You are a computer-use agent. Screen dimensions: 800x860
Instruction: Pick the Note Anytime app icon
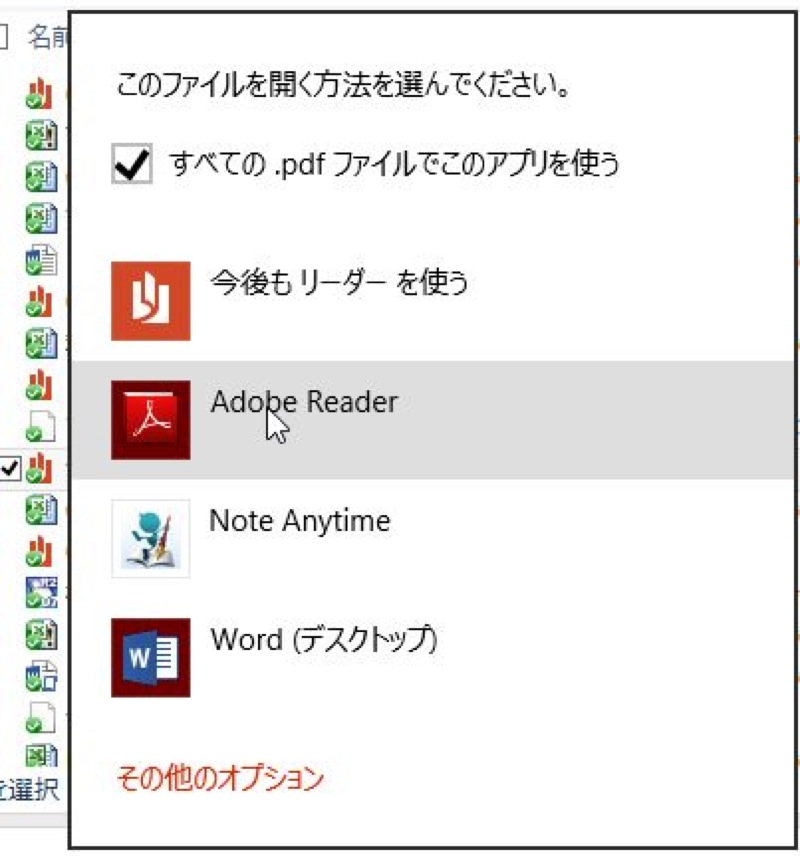151,538
